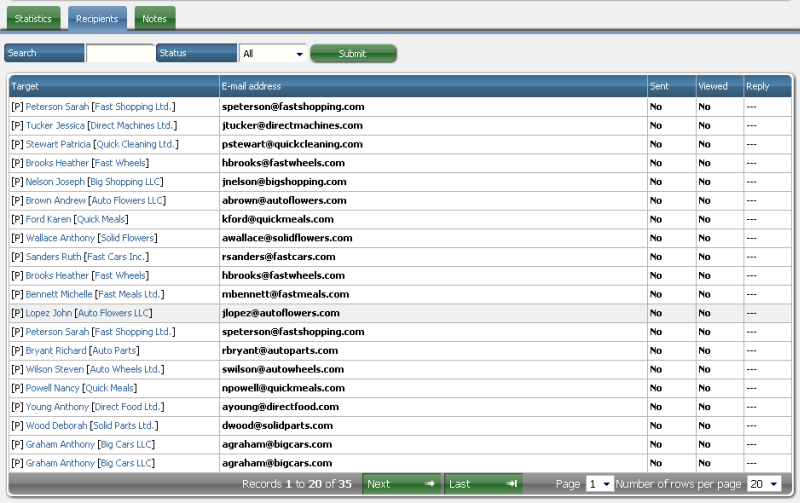Jump to the Last page

pyautogui.click(x=482, y=484)
